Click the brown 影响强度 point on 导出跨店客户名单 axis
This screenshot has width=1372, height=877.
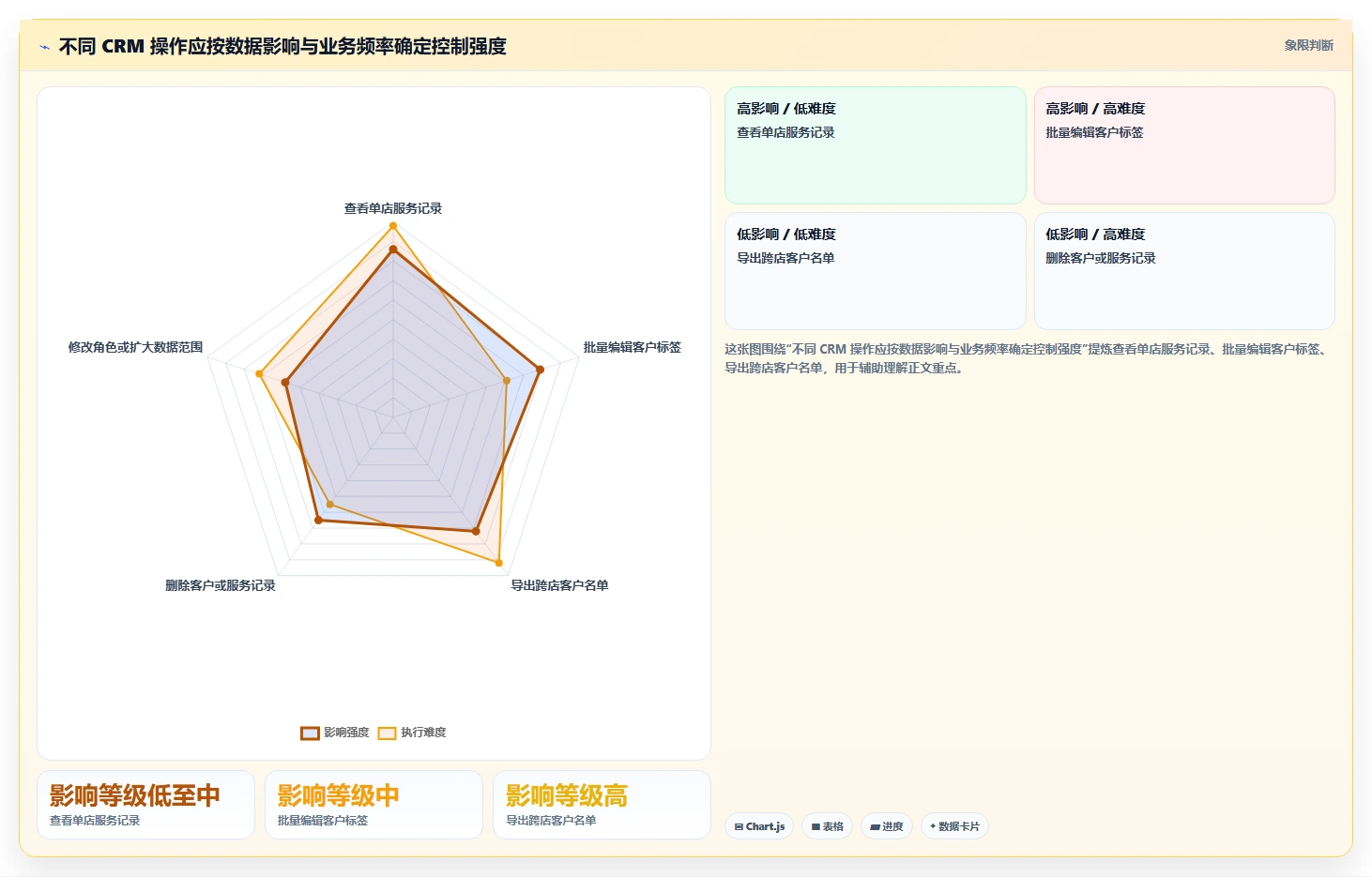tap(476, 531)
